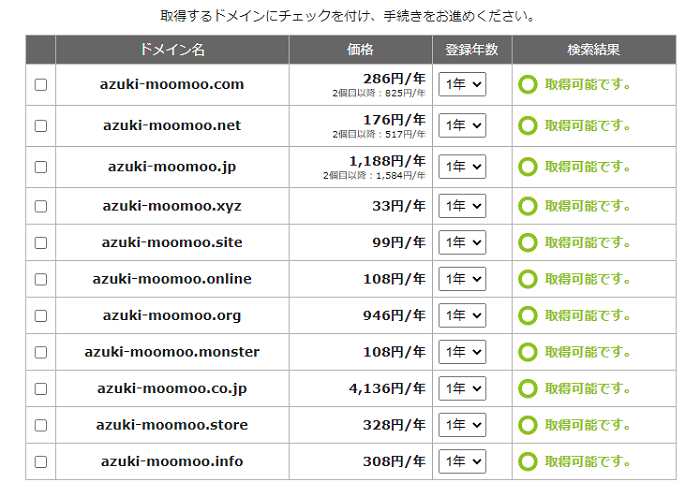Expand the 1年 dropdown for azuki-moomoo.net
700x497 pixels.
462,125
